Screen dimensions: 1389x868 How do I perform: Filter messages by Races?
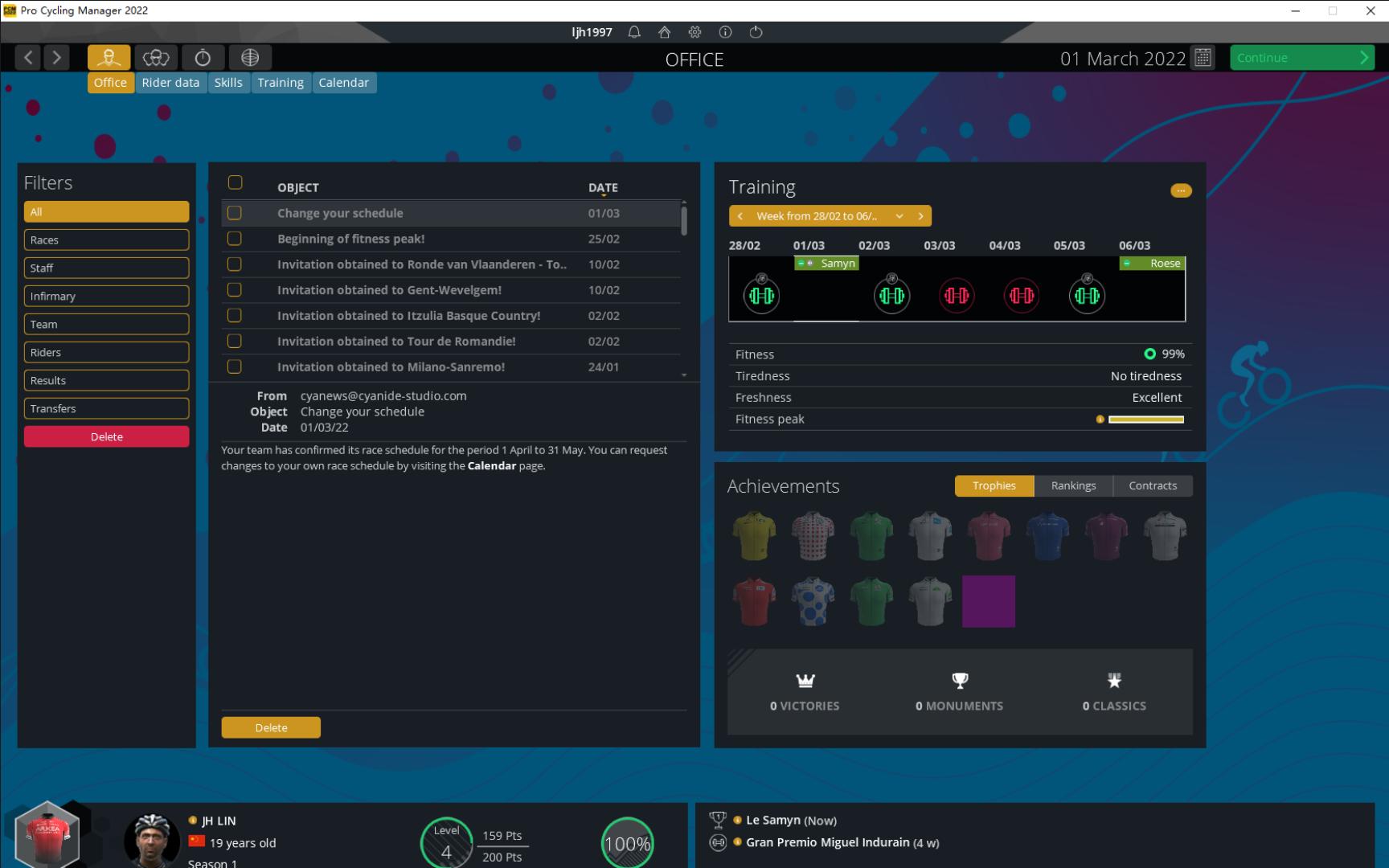[x=106, y=240]
